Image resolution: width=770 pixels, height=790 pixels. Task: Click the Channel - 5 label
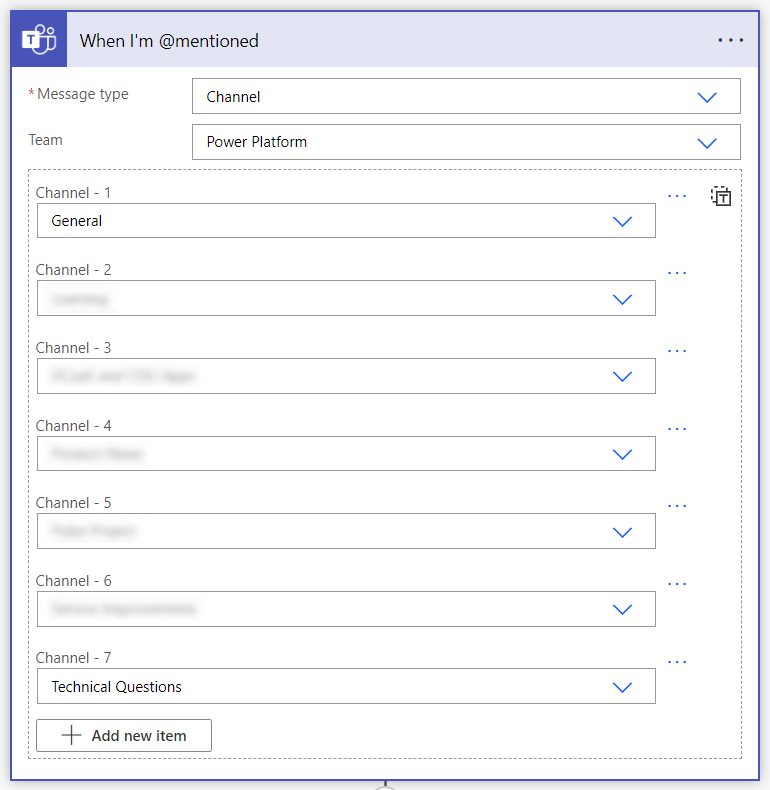pos(73,503)
